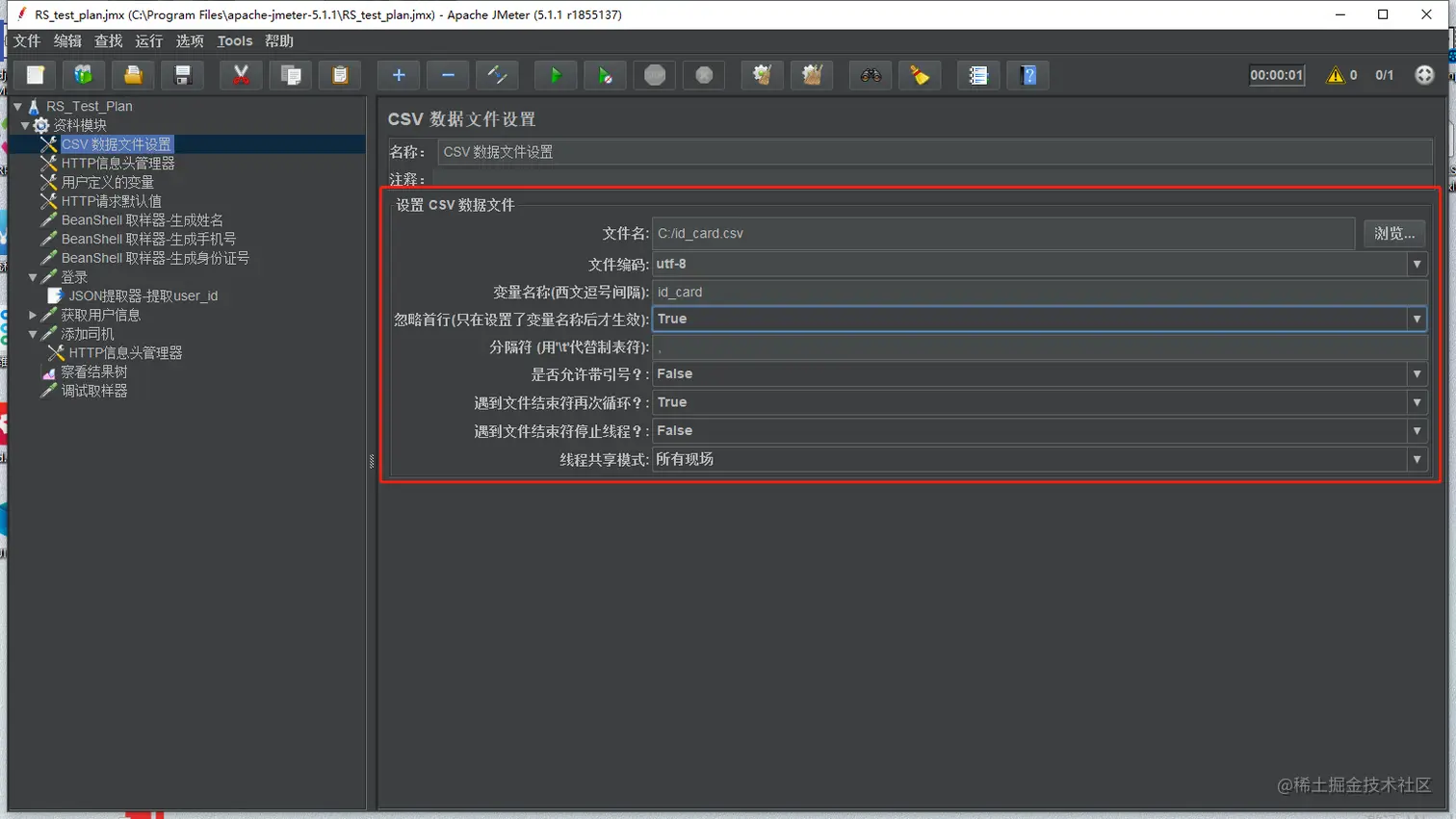Screen dimensions: 1456x819
Task: Select 察看结果树 listener
Action: [93, 371]
